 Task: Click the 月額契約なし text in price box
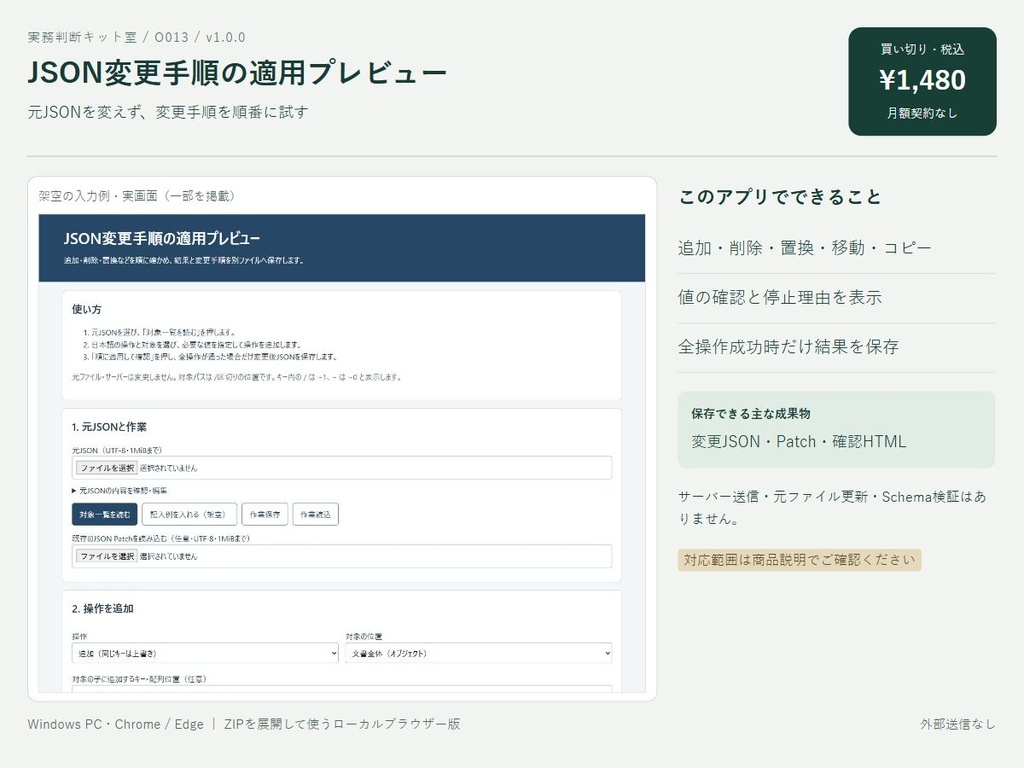pos(922,113)
